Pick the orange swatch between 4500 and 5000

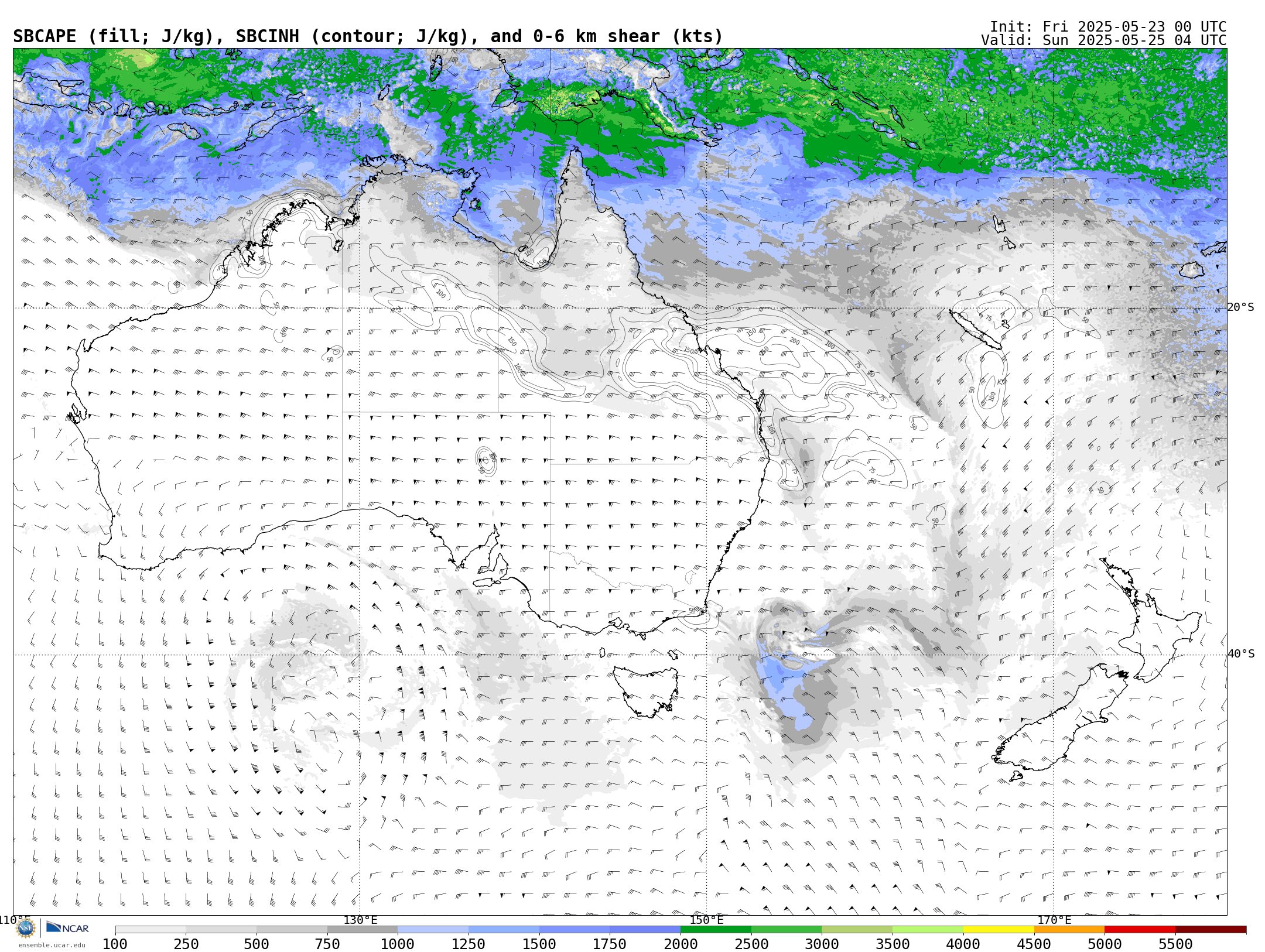tap(1069, 930)
